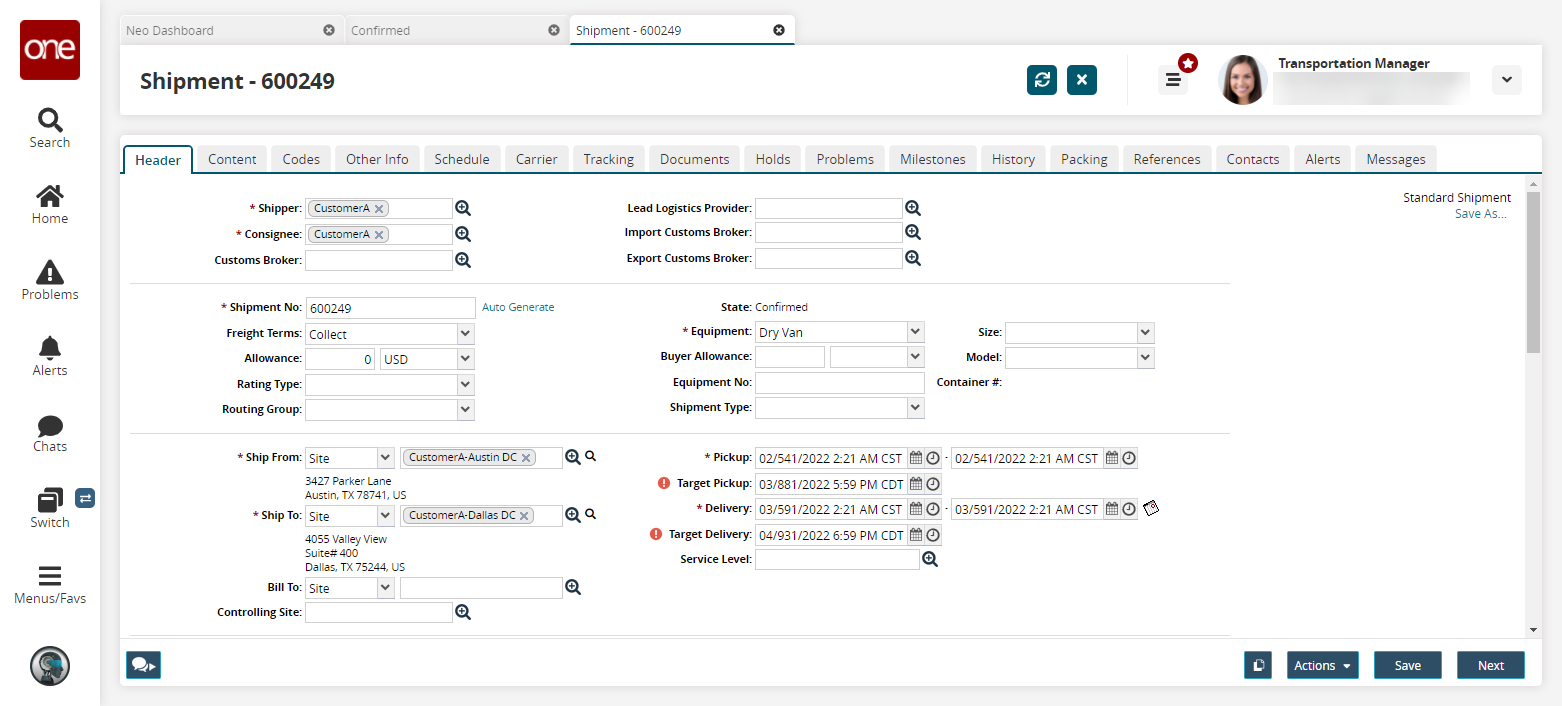The width and height of the screenshot is (1562, 706).
Task: Open Chats from the sidebar
Action: point(49,433)
